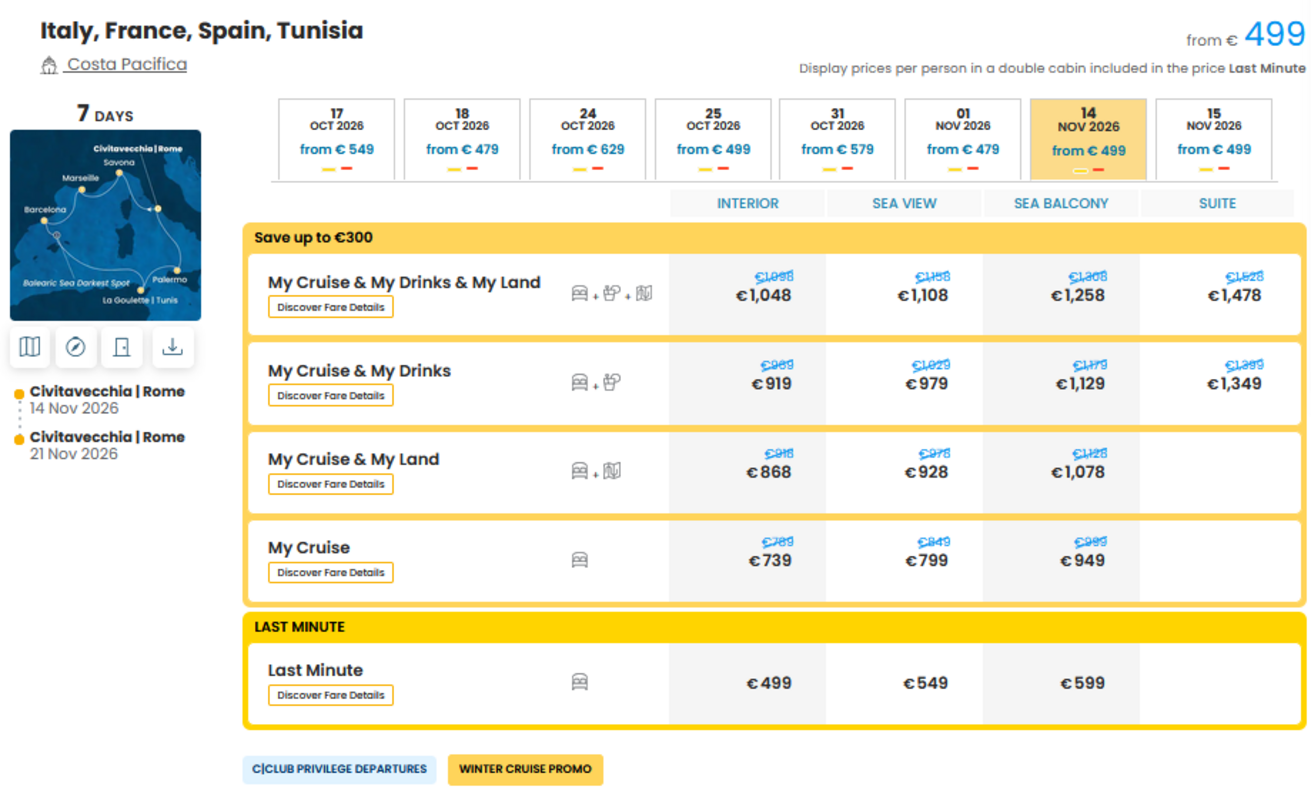Select the 17 Oct 2026 departure tab

pyautogui.click(x=336, y=139)
